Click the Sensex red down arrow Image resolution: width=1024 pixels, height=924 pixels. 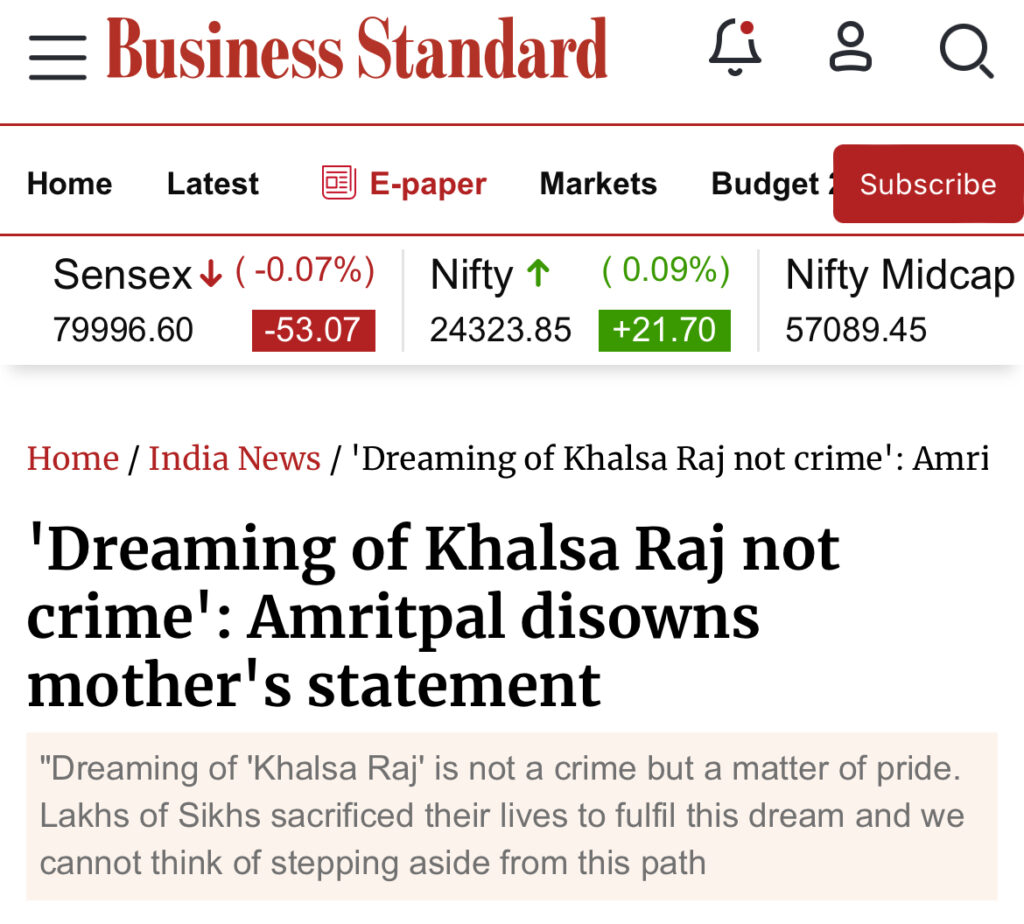click(210, 274)
